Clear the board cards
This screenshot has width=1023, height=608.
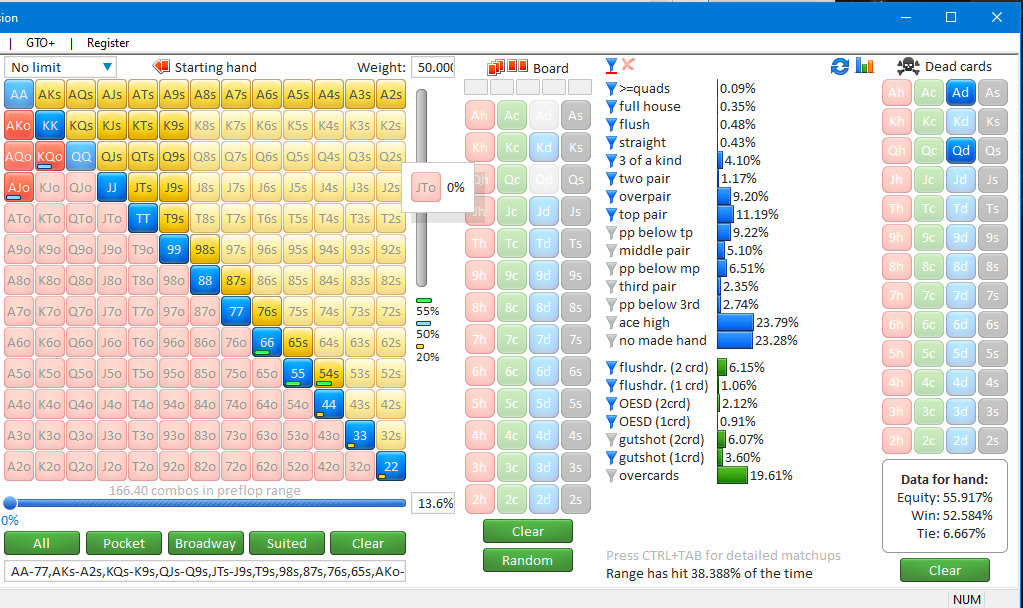click(528, 531)
